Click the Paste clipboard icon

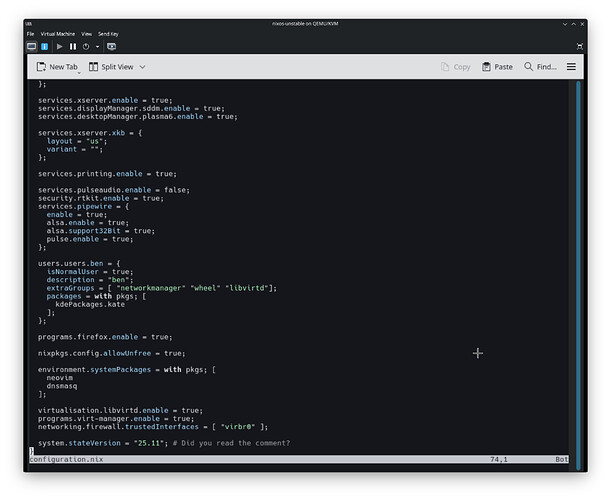coord(486,67)
